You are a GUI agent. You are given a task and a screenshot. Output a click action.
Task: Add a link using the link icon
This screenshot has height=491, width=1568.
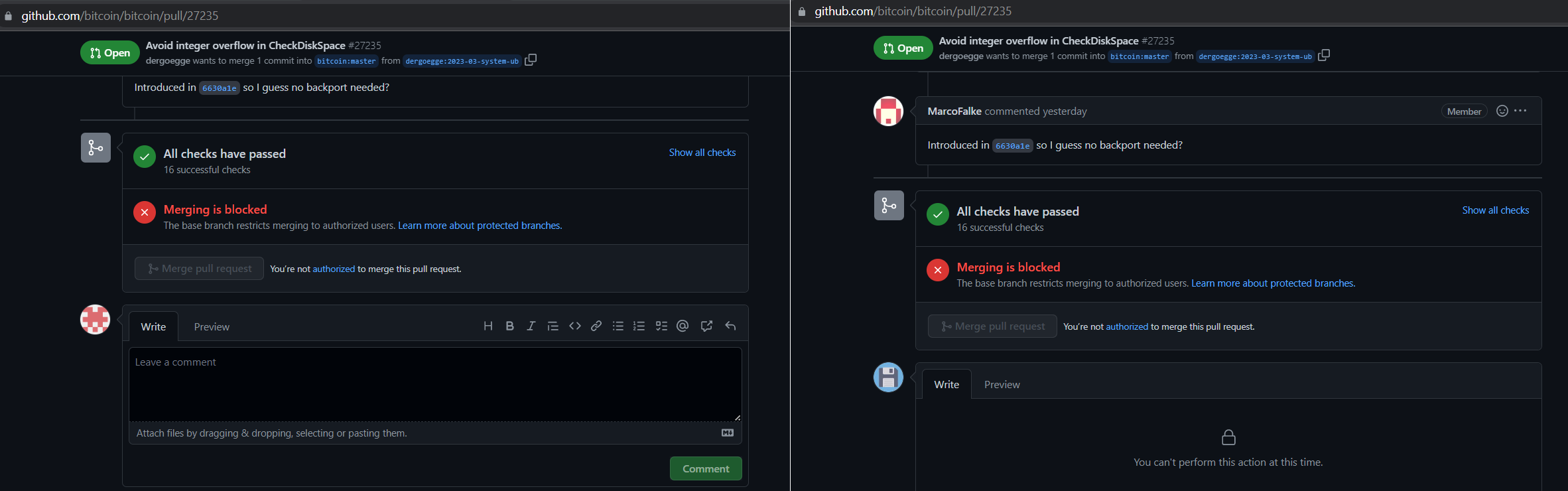click(x=596, y=326)
